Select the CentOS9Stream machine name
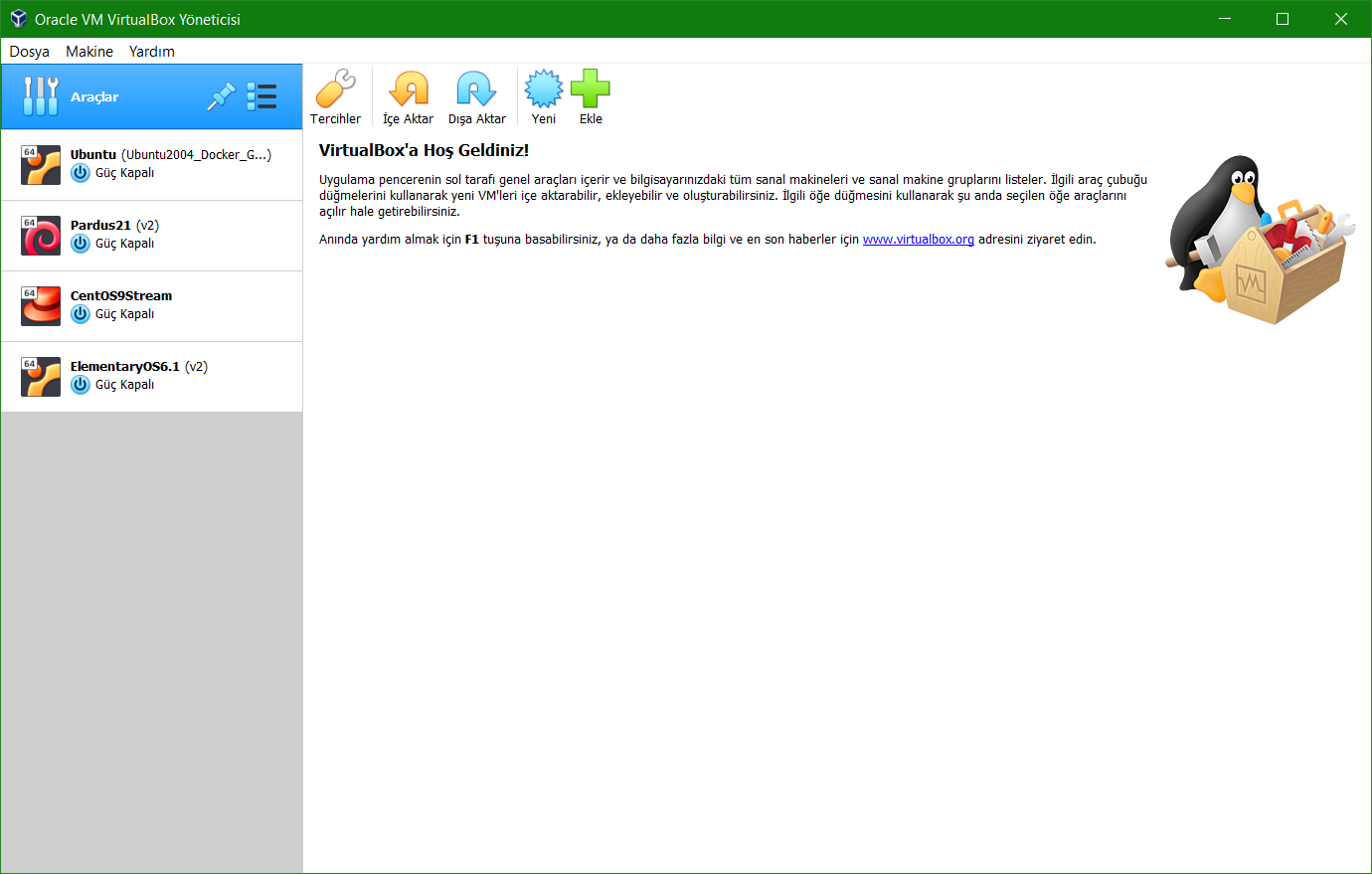Image resolution: width=1372 pixels, height=874 pixels. [x=121, y=296]
